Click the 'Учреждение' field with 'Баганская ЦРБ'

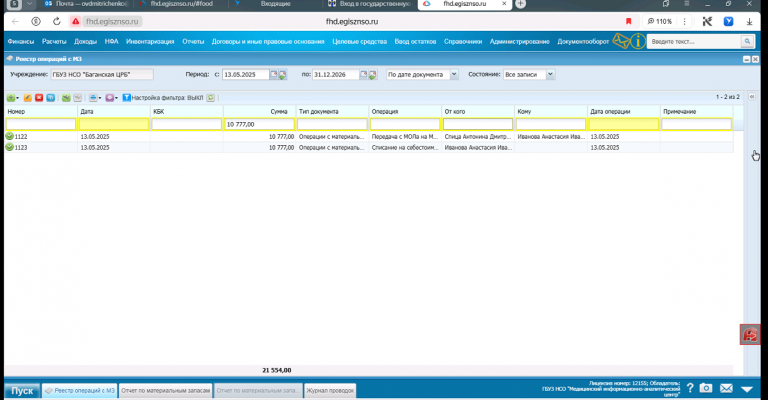tap(102, 74)
